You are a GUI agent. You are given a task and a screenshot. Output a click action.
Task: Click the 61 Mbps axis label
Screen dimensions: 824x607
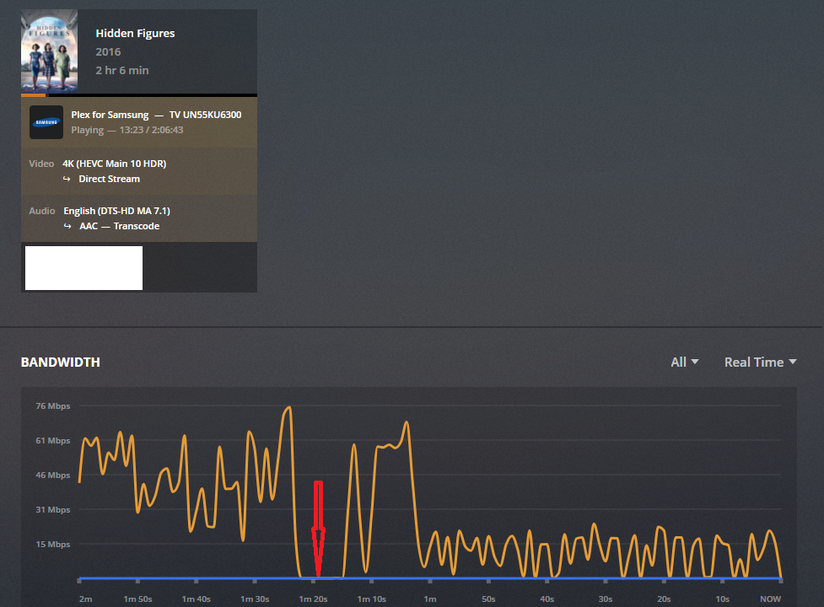[x=53, y=440]
